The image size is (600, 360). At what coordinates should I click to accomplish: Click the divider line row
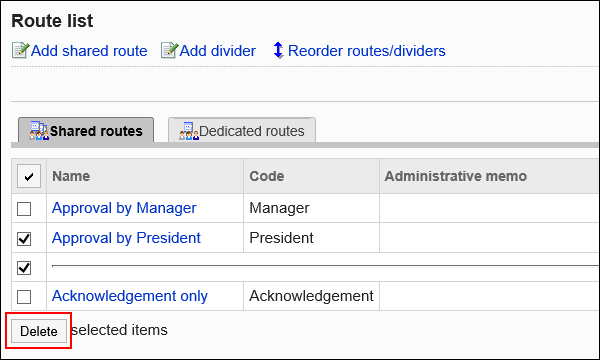pos(325,266)
